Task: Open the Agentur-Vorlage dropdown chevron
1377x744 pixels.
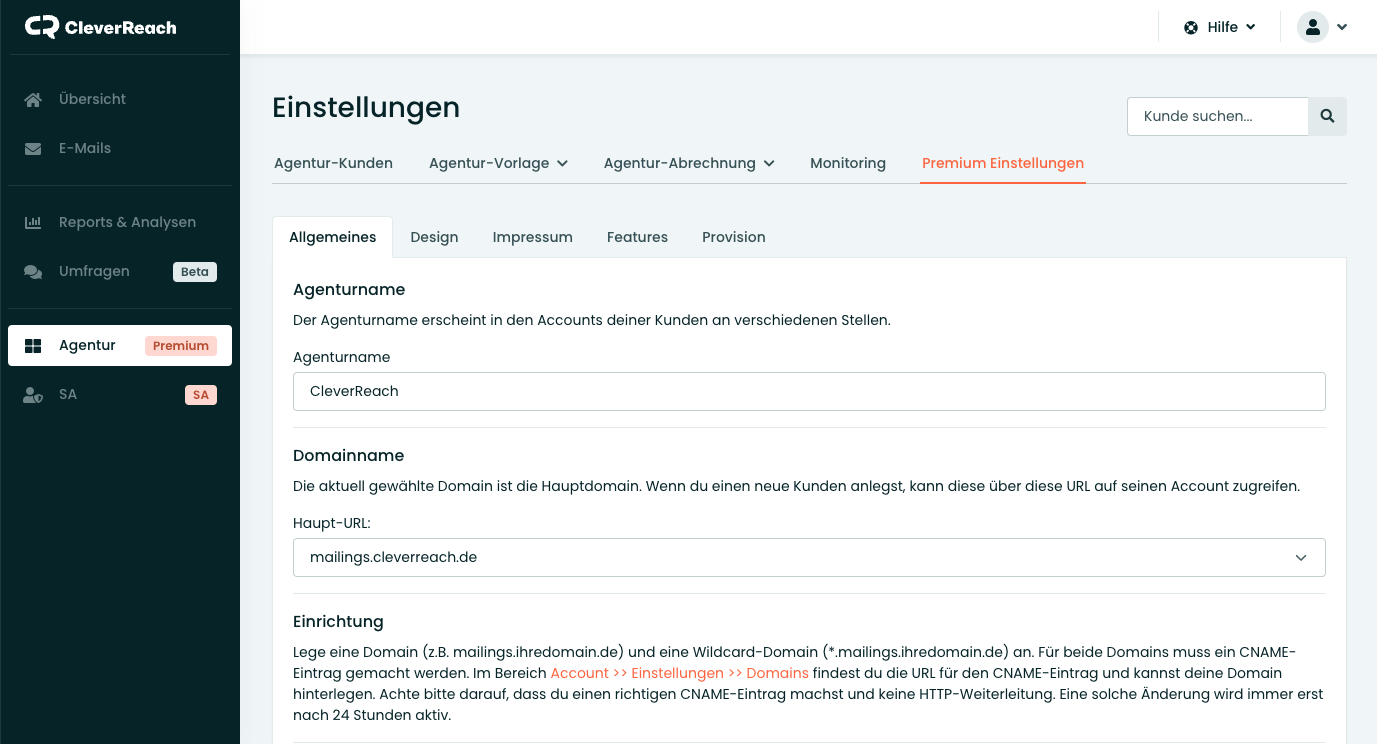Action: click(562, 163)
